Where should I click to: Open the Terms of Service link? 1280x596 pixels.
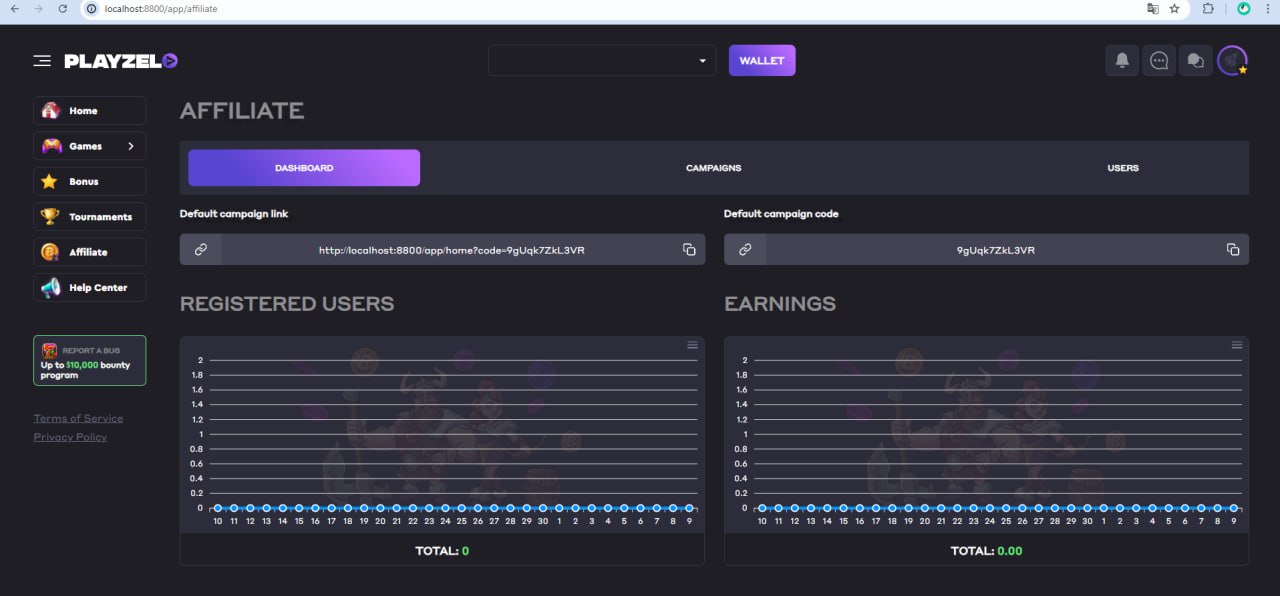(78, 418)
